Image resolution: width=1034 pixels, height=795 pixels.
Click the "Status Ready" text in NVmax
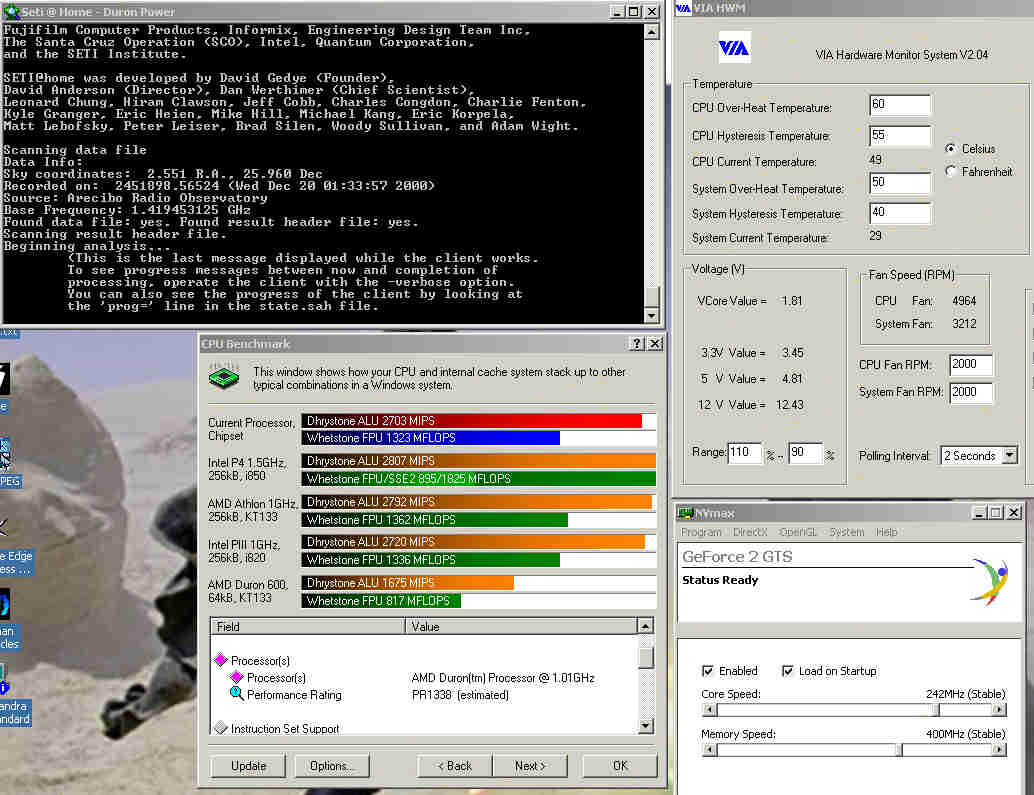720,580
